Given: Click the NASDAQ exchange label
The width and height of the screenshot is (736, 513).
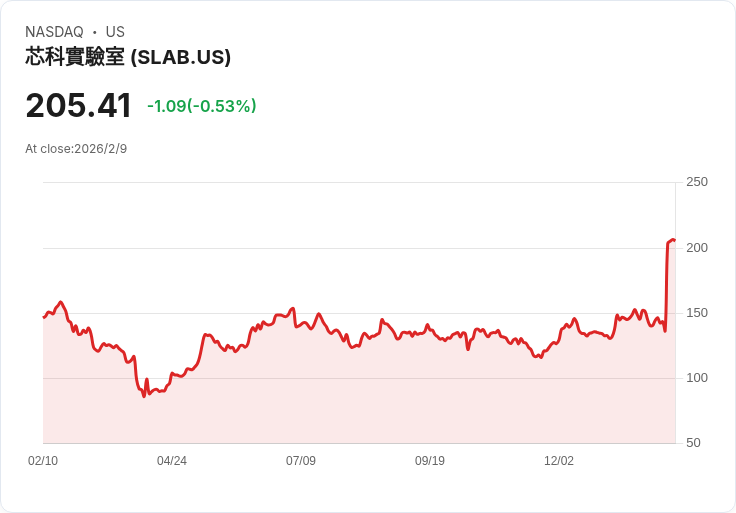Looking at the screenshot, I should 54,32.
